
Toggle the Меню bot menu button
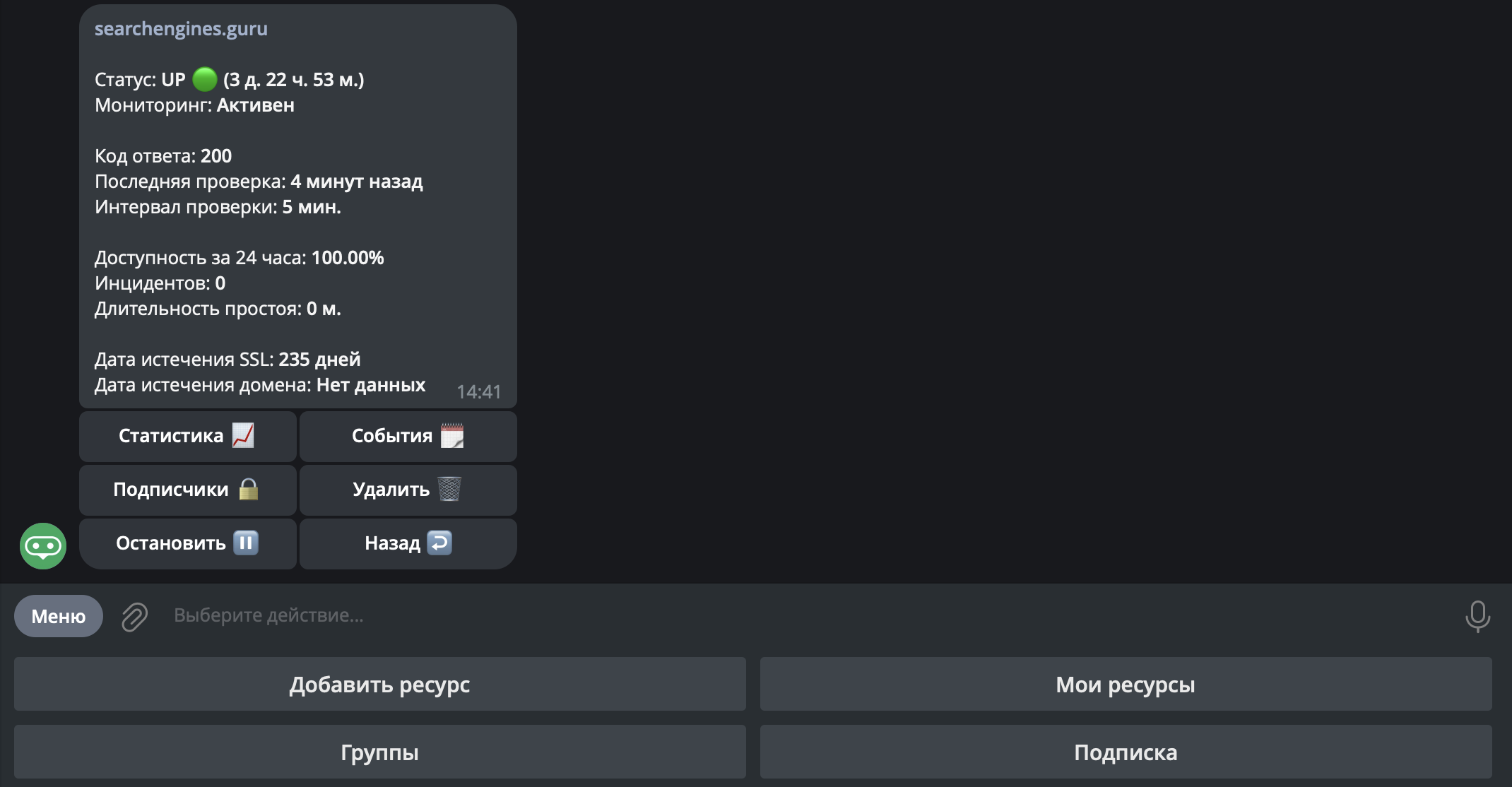pos(59,616)
